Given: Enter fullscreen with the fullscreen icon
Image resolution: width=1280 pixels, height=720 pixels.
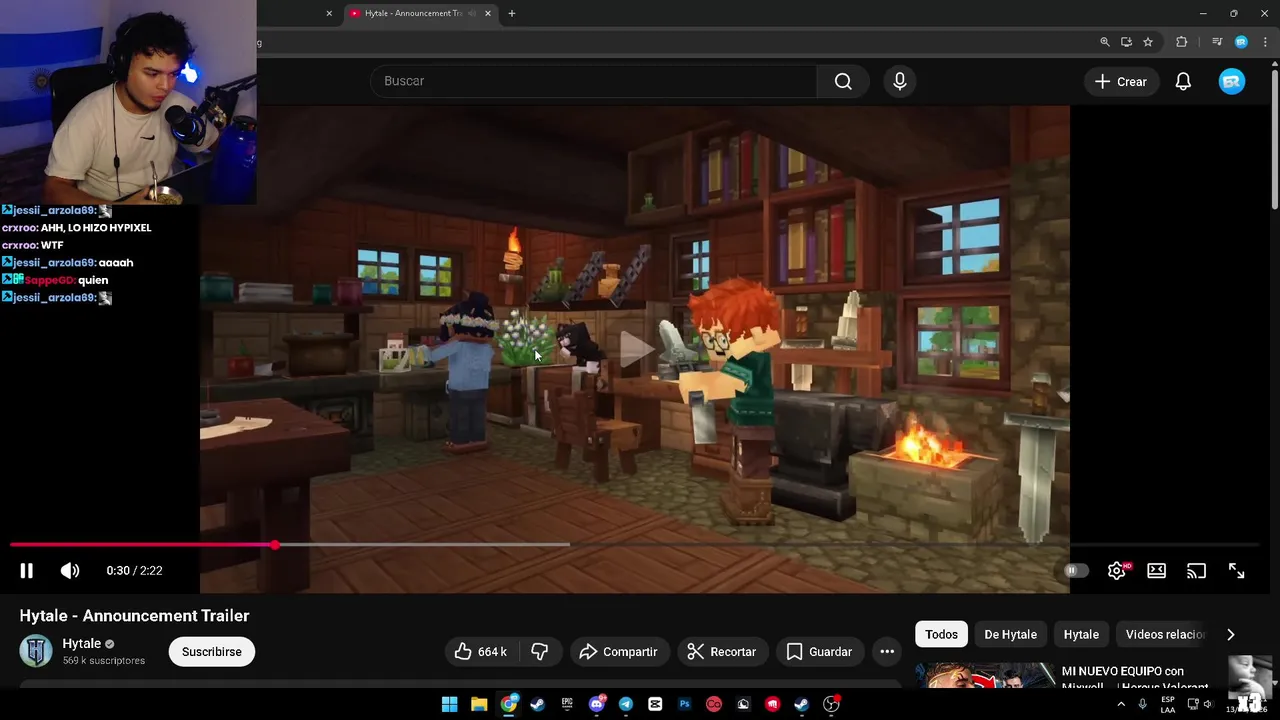Looking at the screenshot, I should (1236, 570).
